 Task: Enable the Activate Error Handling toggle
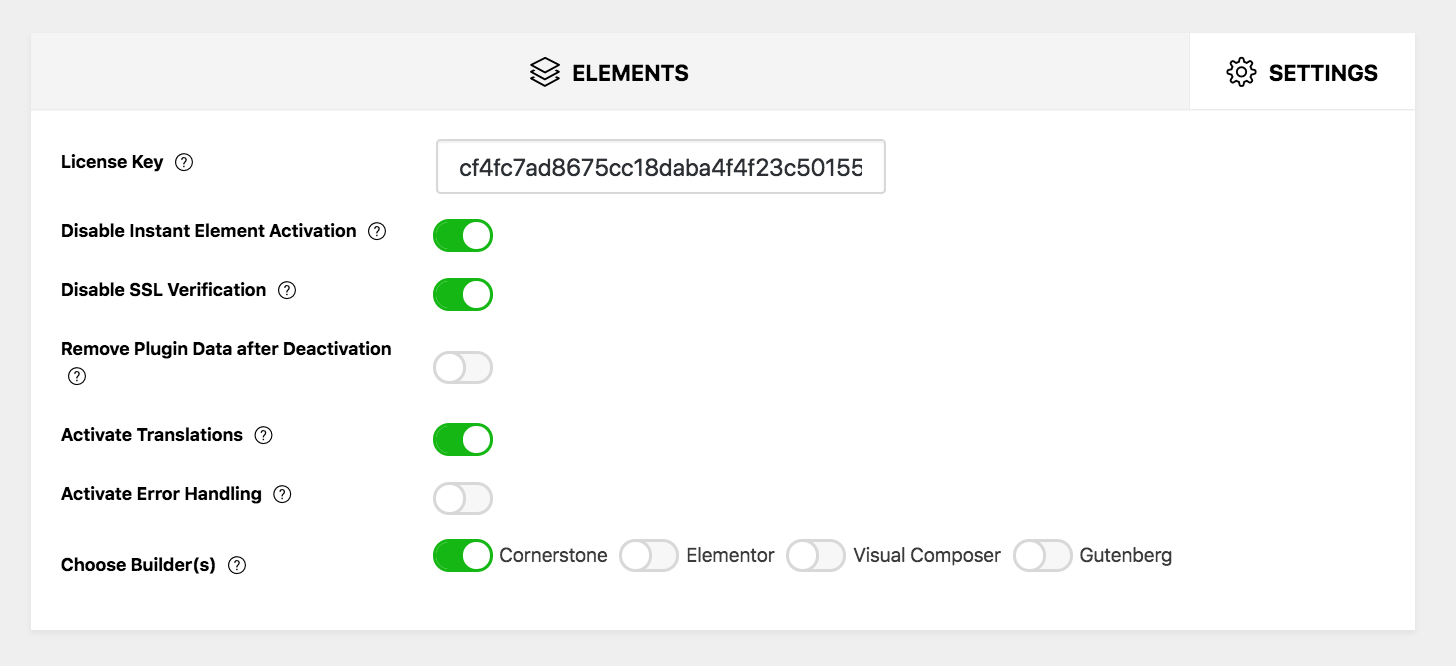pyautogui.click(x=463, y=499)
